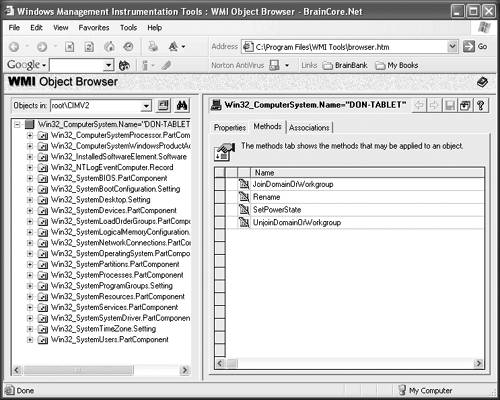Open the View menu

(61, 28)
